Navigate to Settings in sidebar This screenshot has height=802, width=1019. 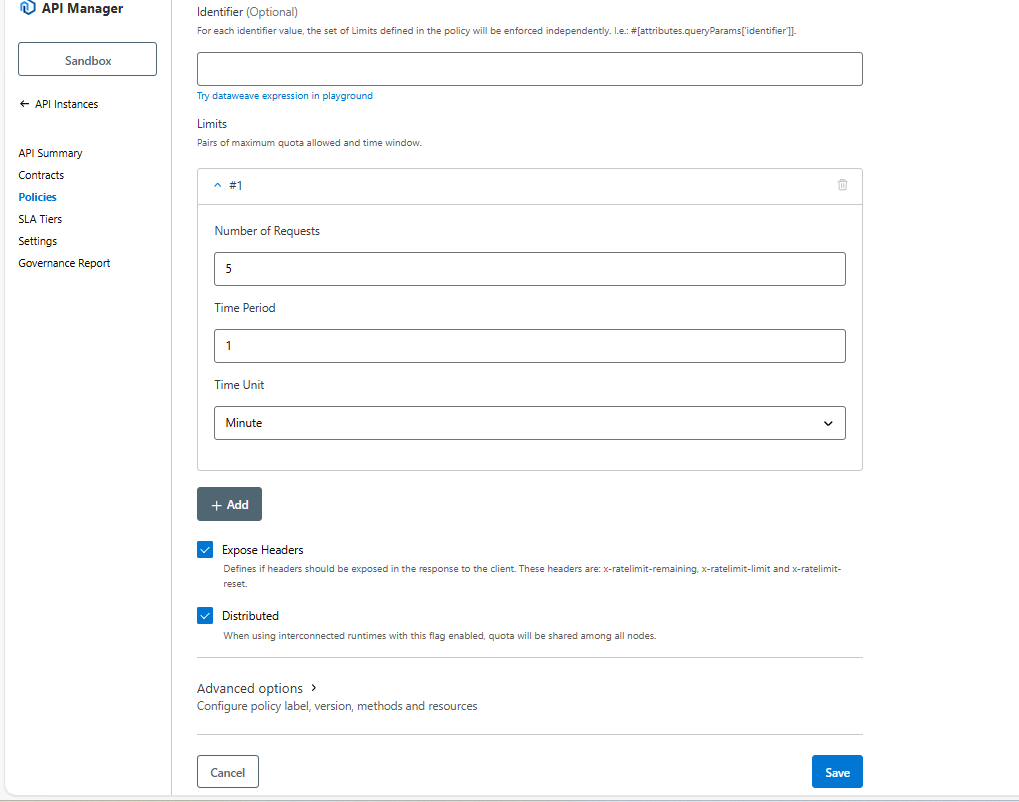(x=37, y=241)
